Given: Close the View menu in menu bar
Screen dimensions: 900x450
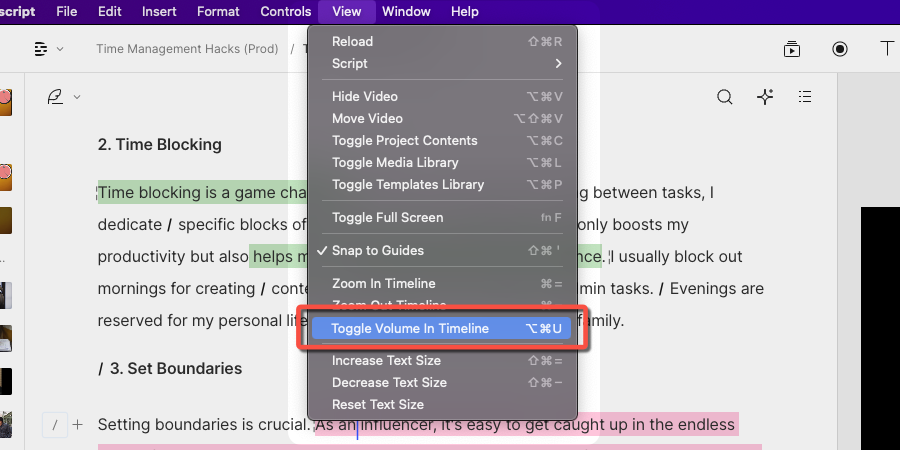Looking at the screenshot, I should click(x=347, y=11).
